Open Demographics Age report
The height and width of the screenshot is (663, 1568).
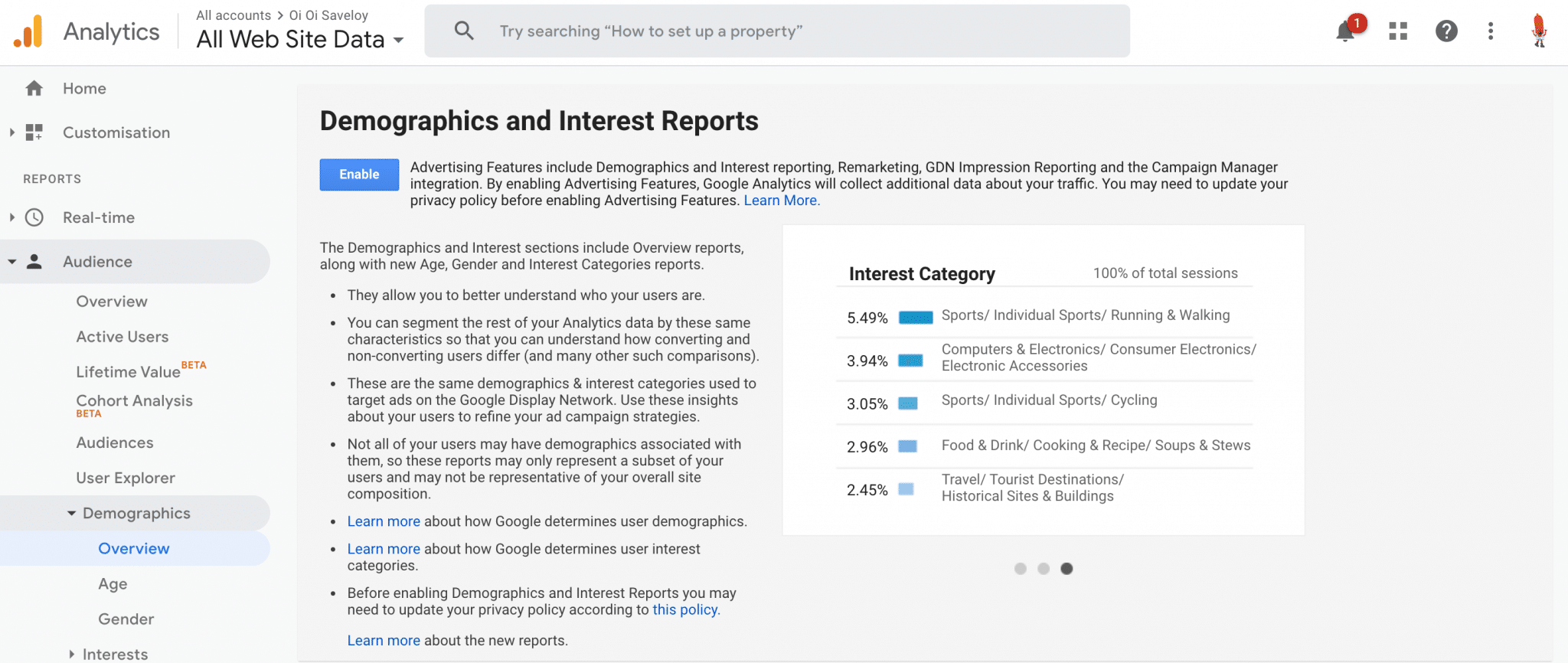point(113,584)
